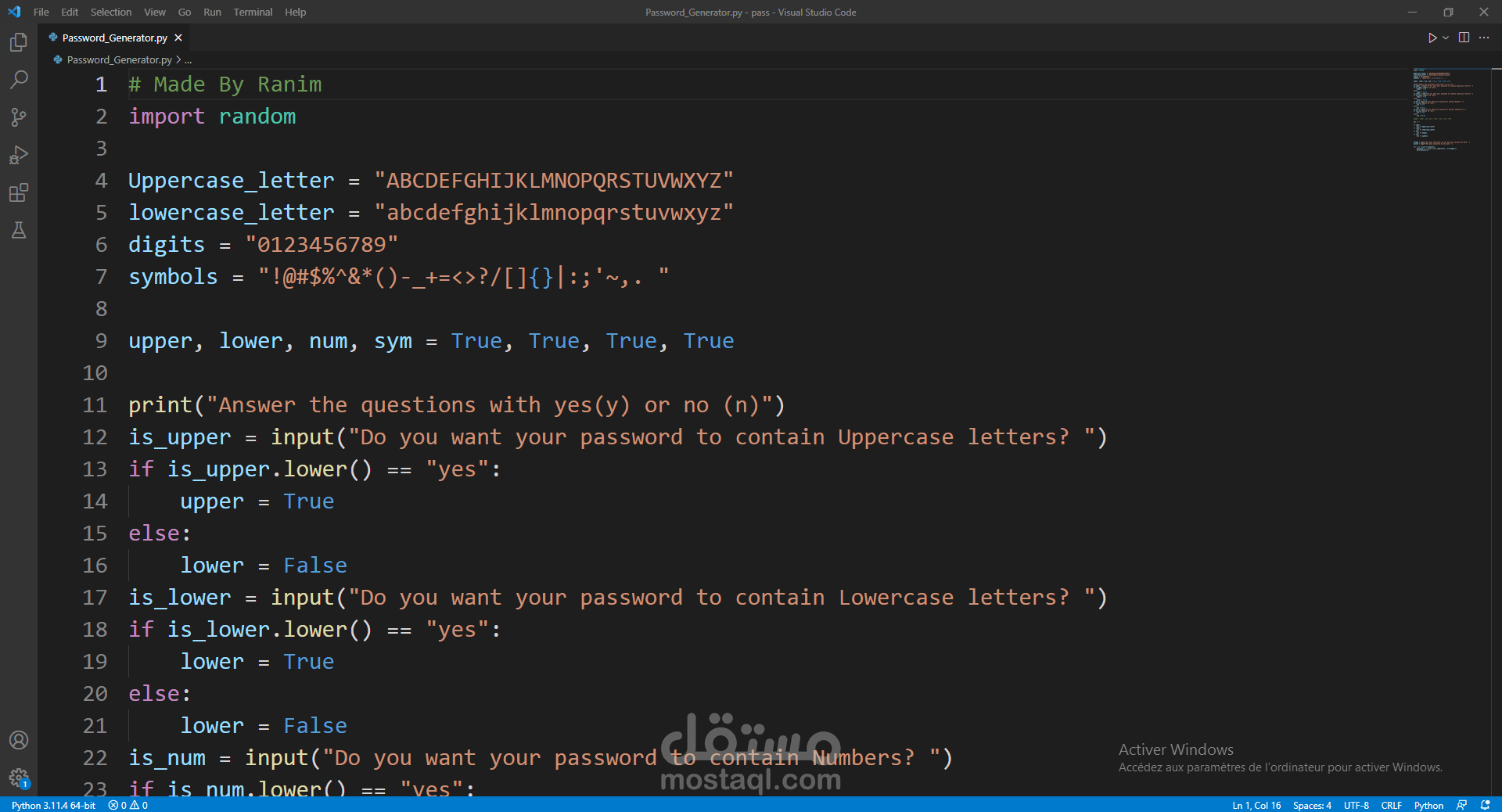Change indentation via Spaces: 4
The image size is (1502, 812).
pos(1312,805)
